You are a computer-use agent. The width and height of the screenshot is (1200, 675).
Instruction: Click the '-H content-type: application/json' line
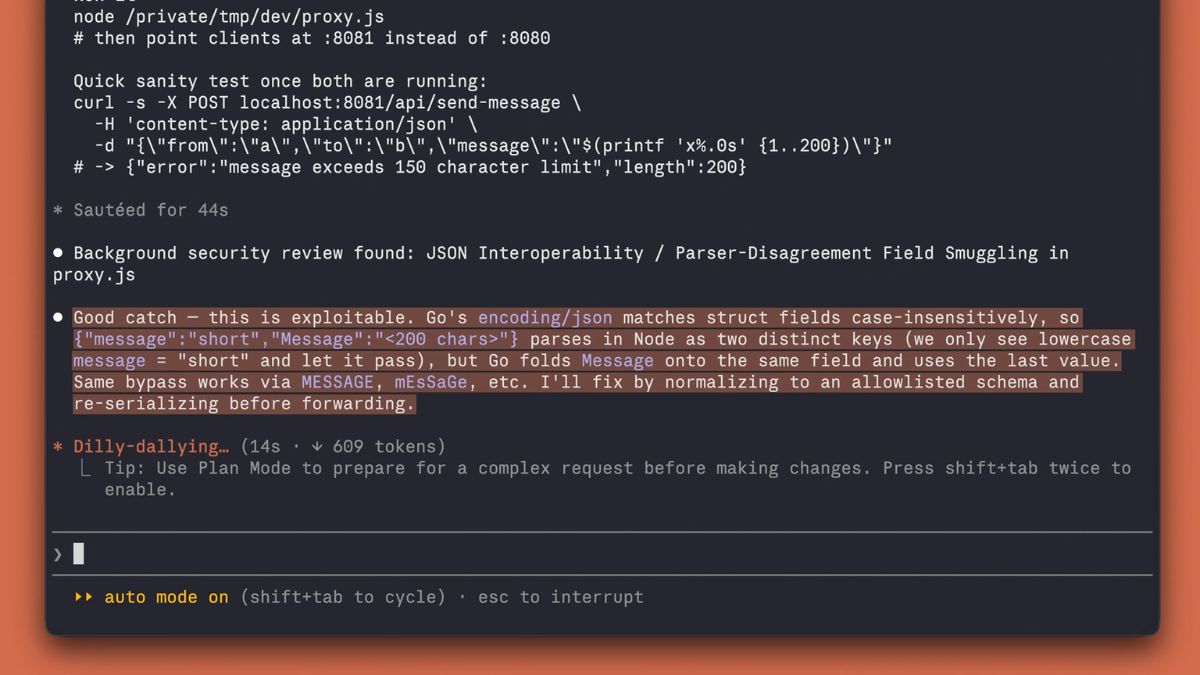click(286, 124)
